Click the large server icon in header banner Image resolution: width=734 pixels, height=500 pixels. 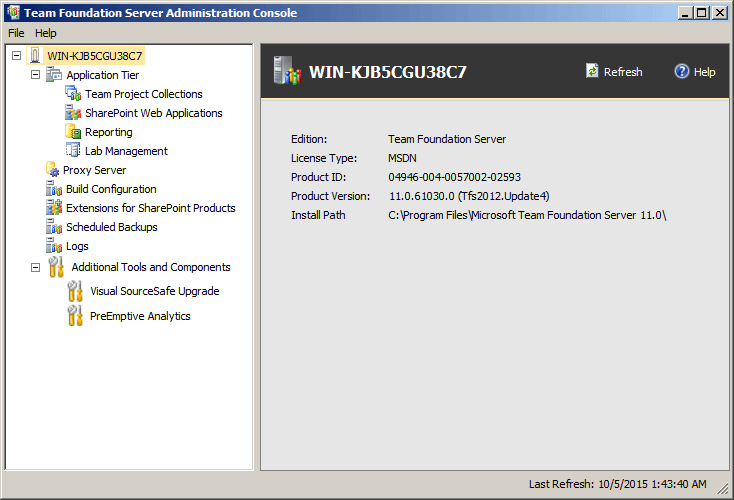click(x=287, y=71)
